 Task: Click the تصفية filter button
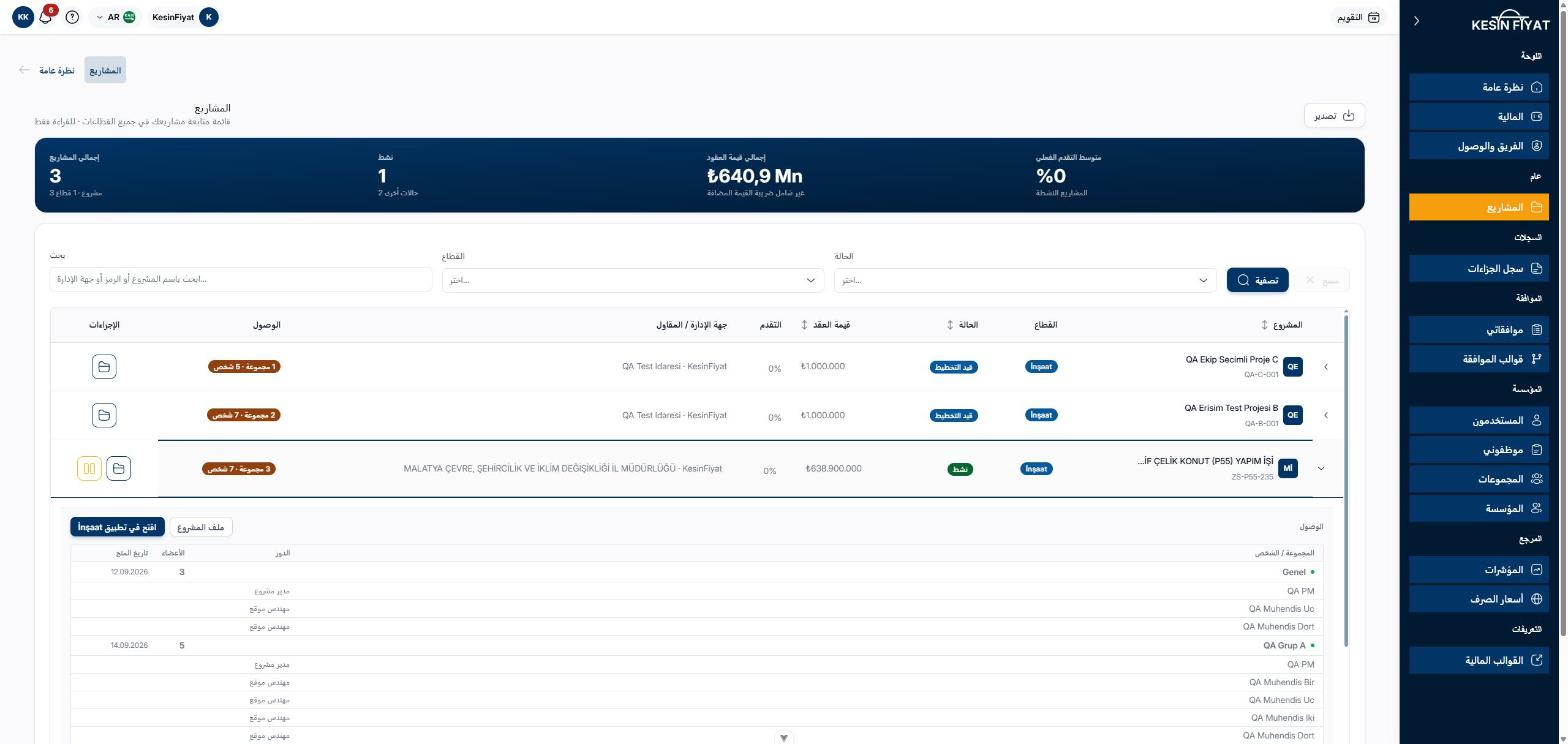pyautogui.click(x=1258, y=280)
